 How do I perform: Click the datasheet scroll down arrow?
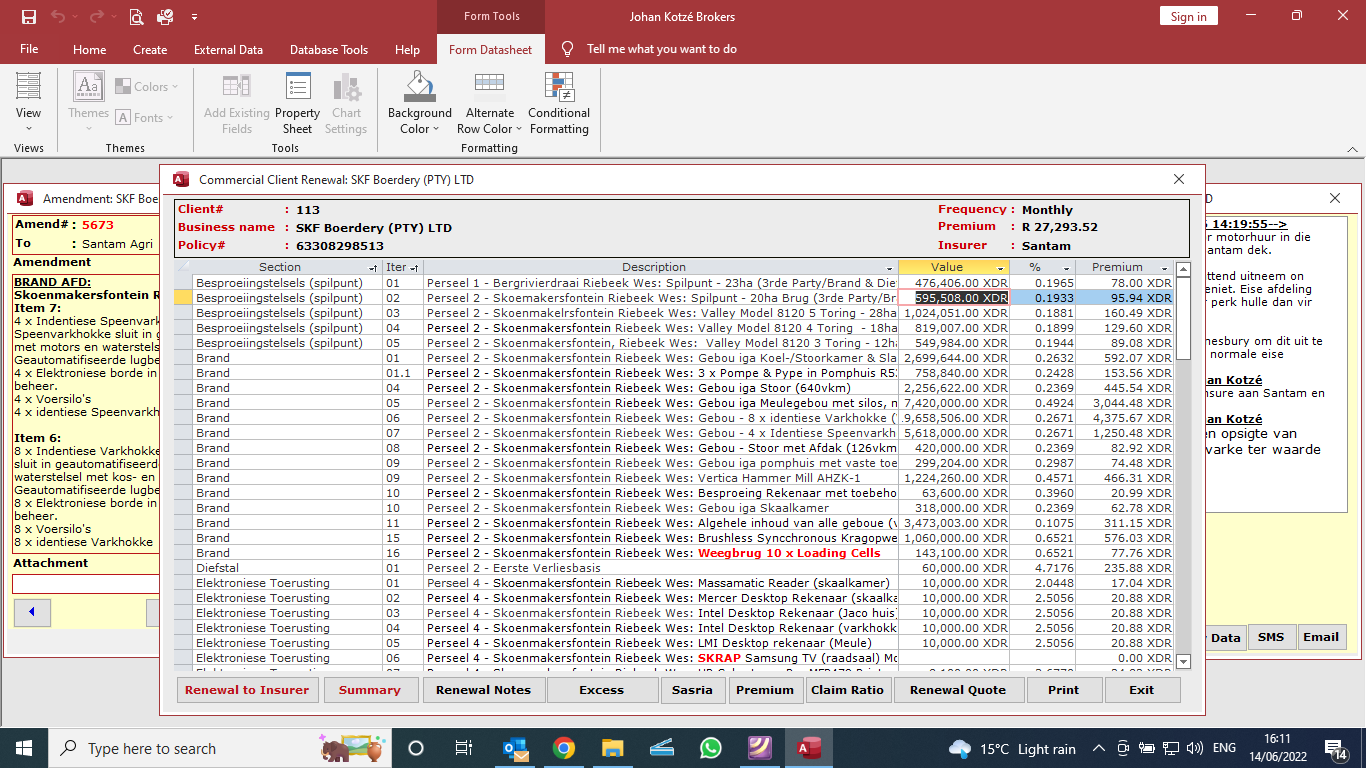[1183, 661]
